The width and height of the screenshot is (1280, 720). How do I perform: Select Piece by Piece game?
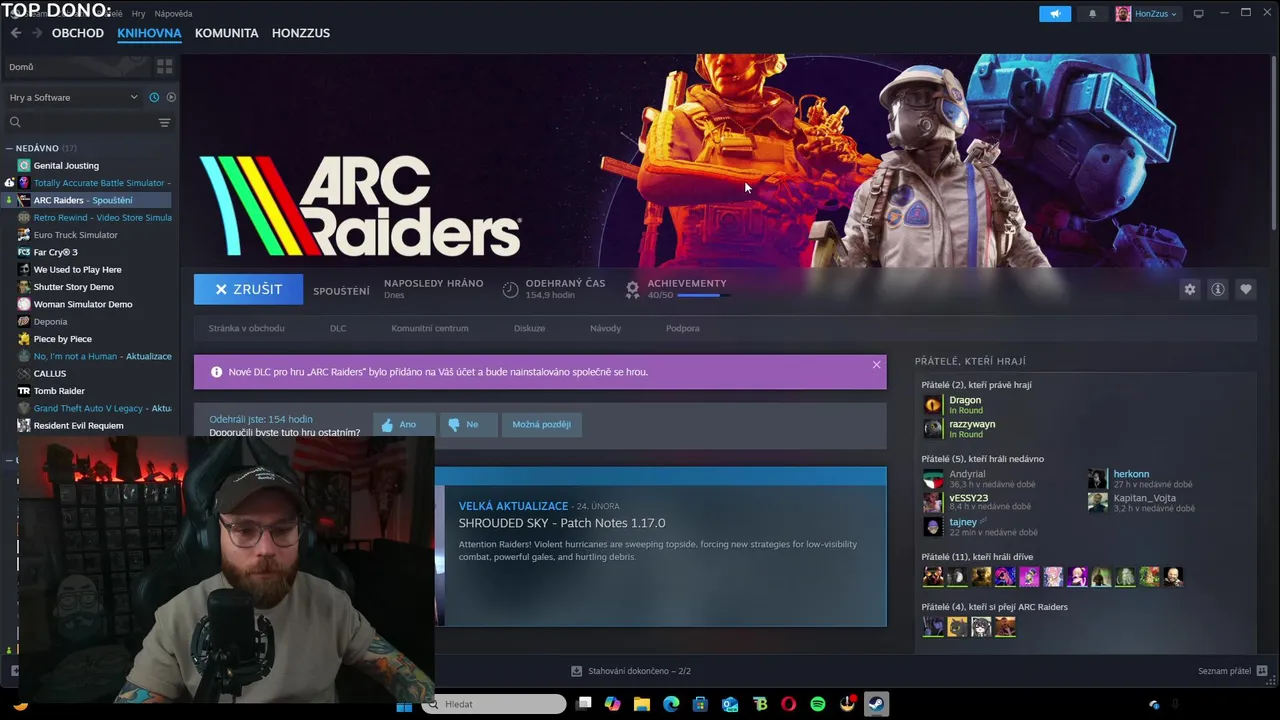coord(62,339)
